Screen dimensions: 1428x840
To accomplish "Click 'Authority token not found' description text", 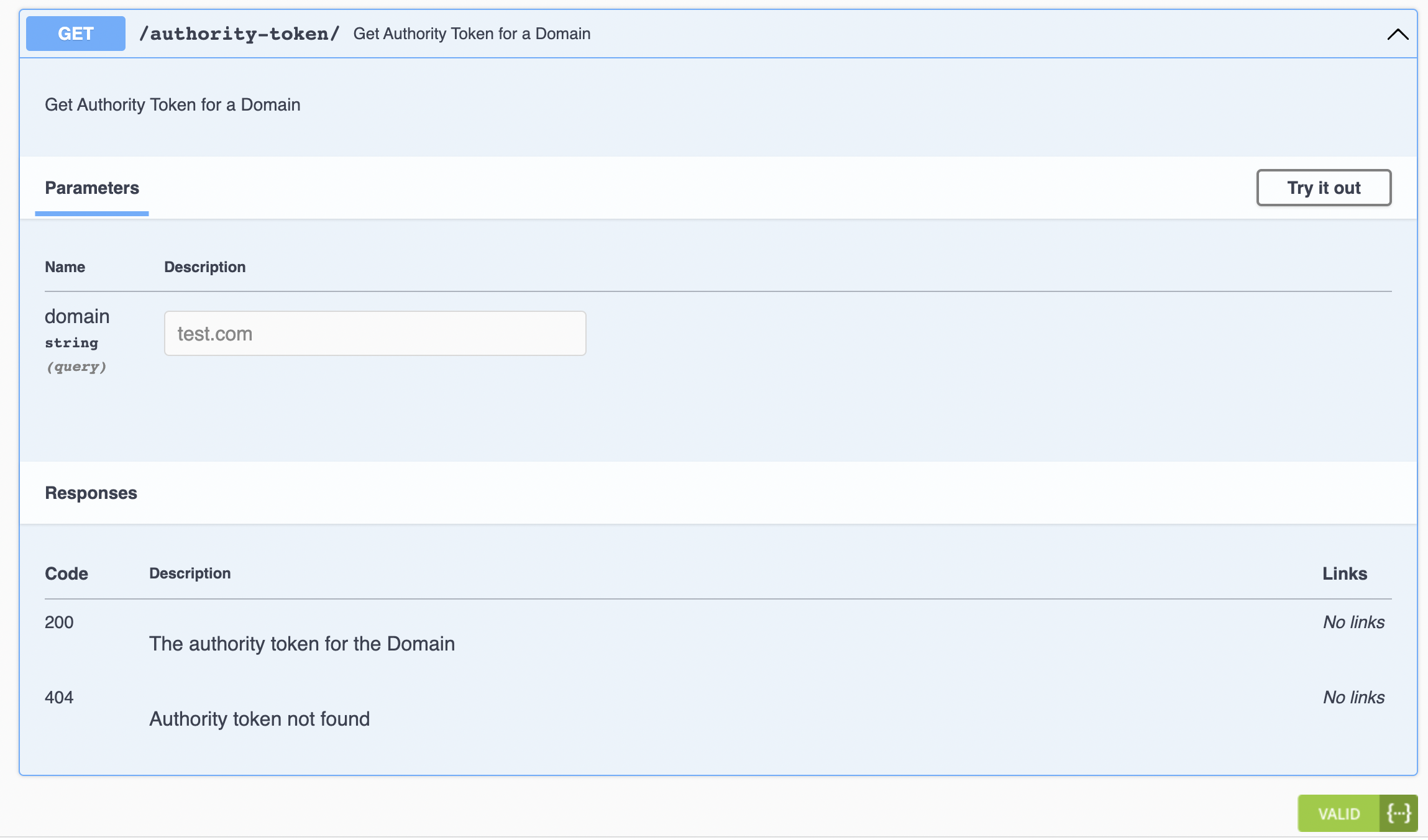I will [259, 718].
